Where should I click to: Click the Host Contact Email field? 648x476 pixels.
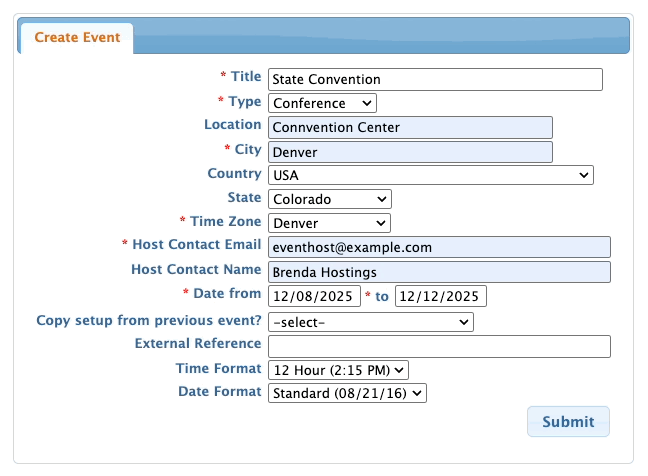[x=438, y=247]
